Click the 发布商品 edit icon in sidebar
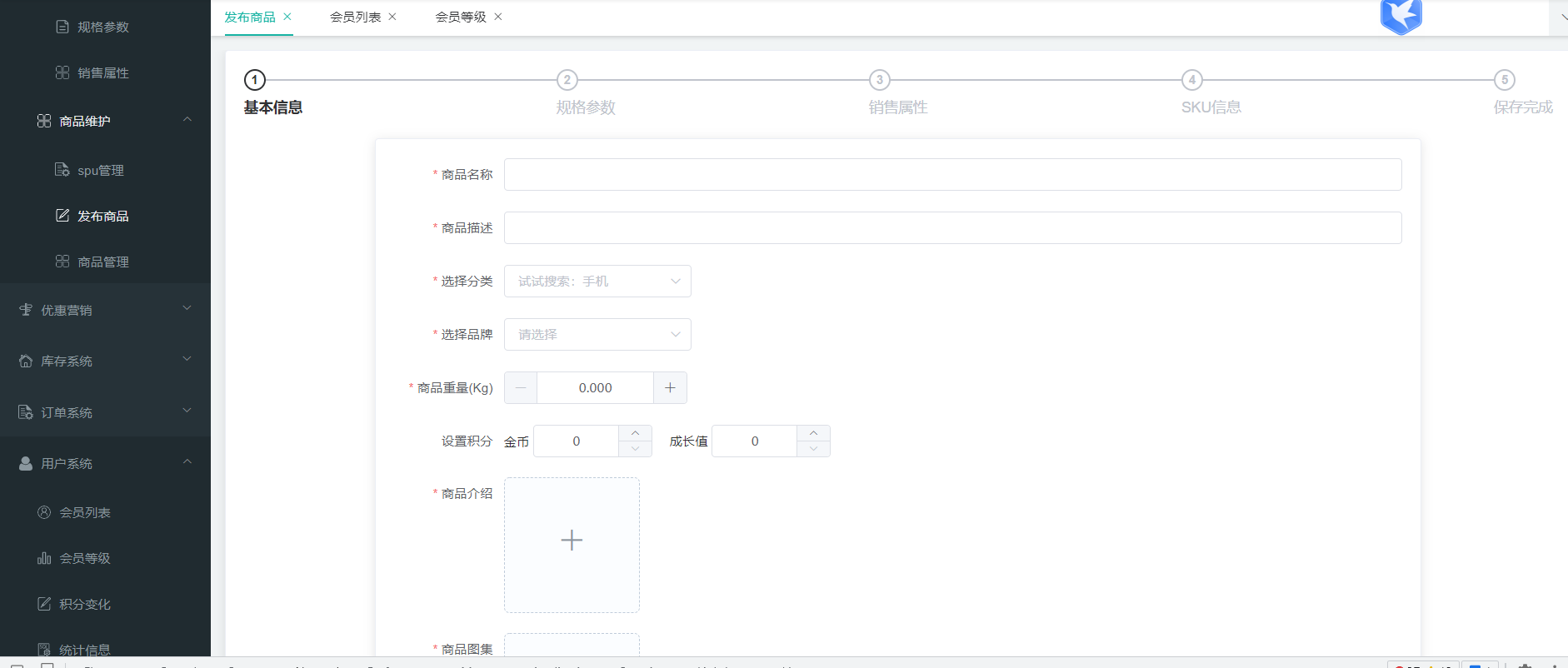This screenshot has width=1568, height=668. point(62,216)
